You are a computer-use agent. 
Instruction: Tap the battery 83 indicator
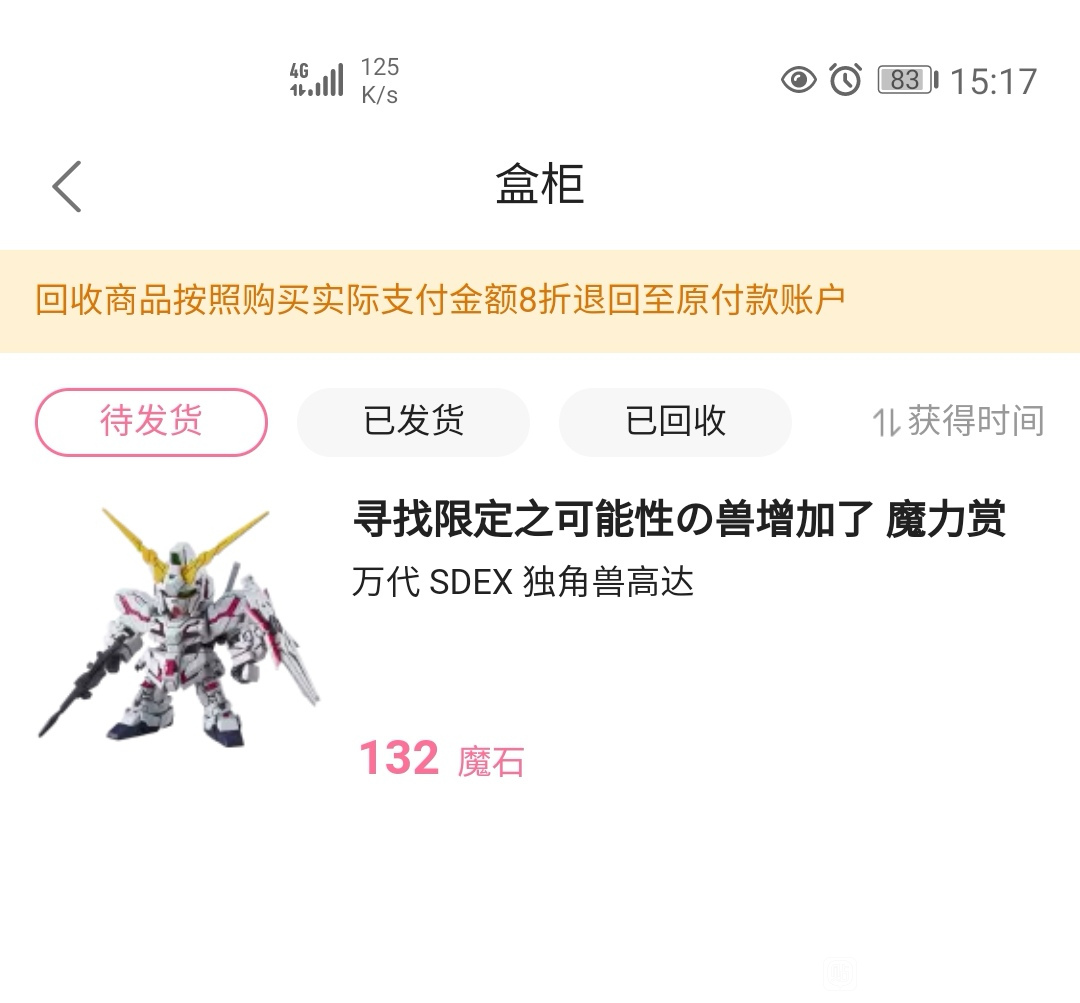(908, 80)
